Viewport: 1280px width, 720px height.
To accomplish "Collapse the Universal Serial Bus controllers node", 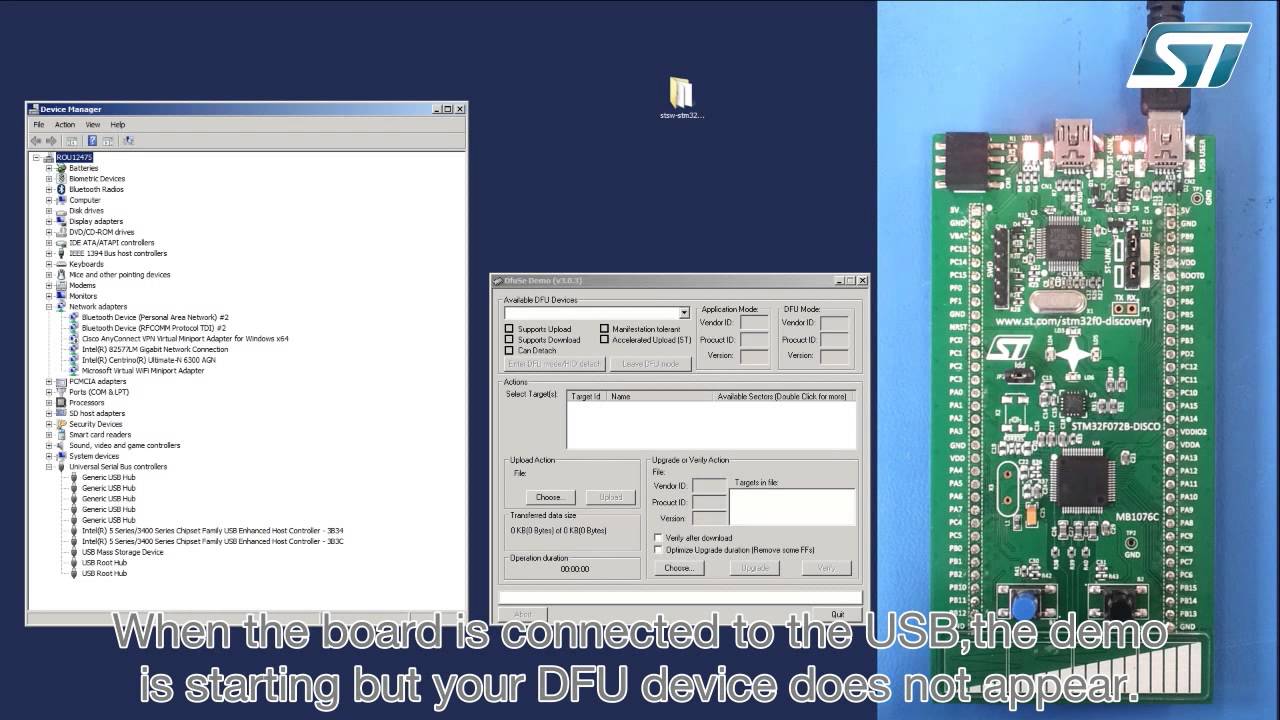I will tap(49, 467).
